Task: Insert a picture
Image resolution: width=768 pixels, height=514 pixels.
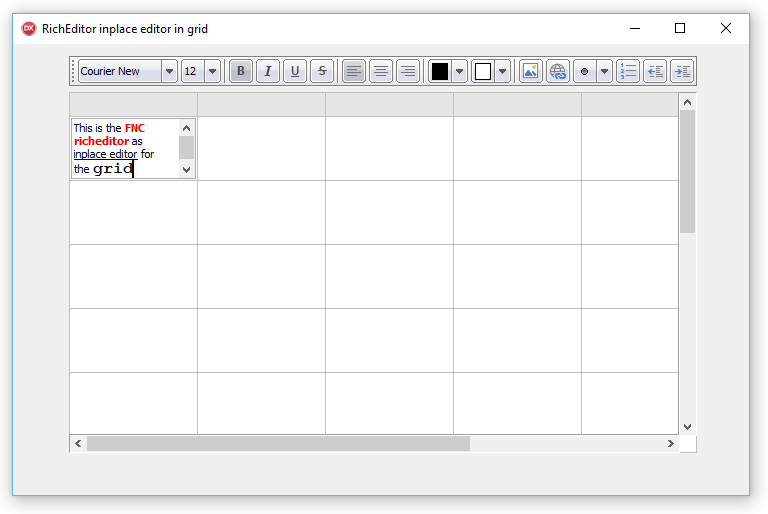Action: click(530, 72)
